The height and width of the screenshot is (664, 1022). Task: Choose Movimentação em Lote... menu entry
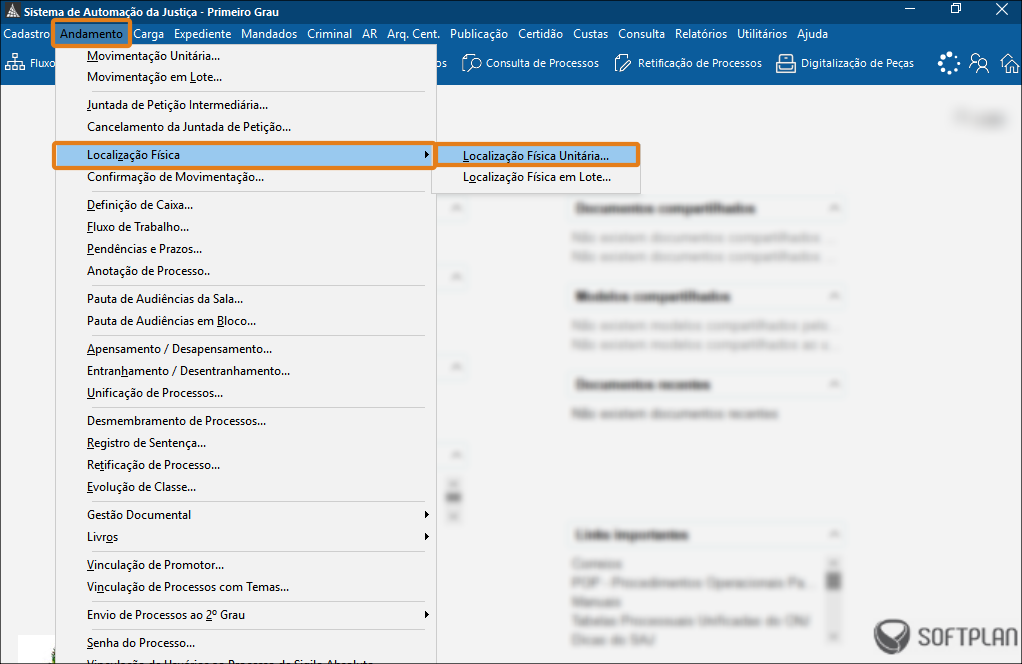pos(244,77)
